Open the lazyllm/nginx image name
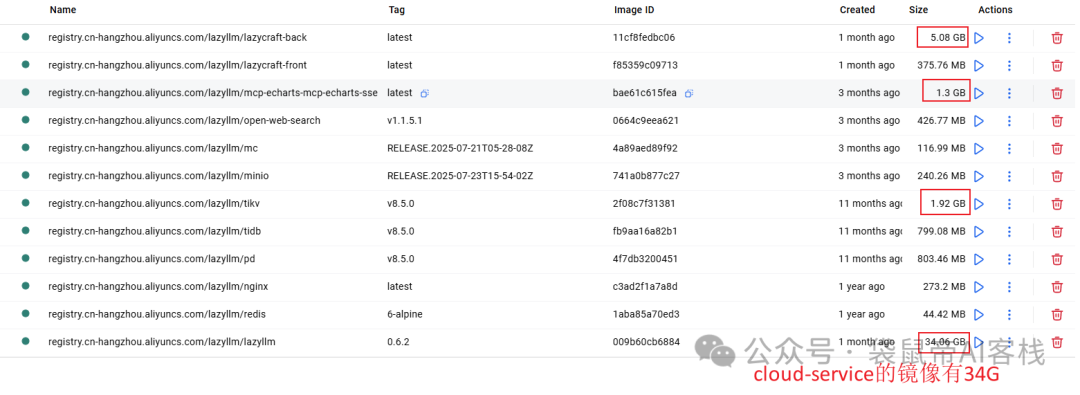Image resolution: width=1080 pixels, height=395 pixels. point(158,286)
